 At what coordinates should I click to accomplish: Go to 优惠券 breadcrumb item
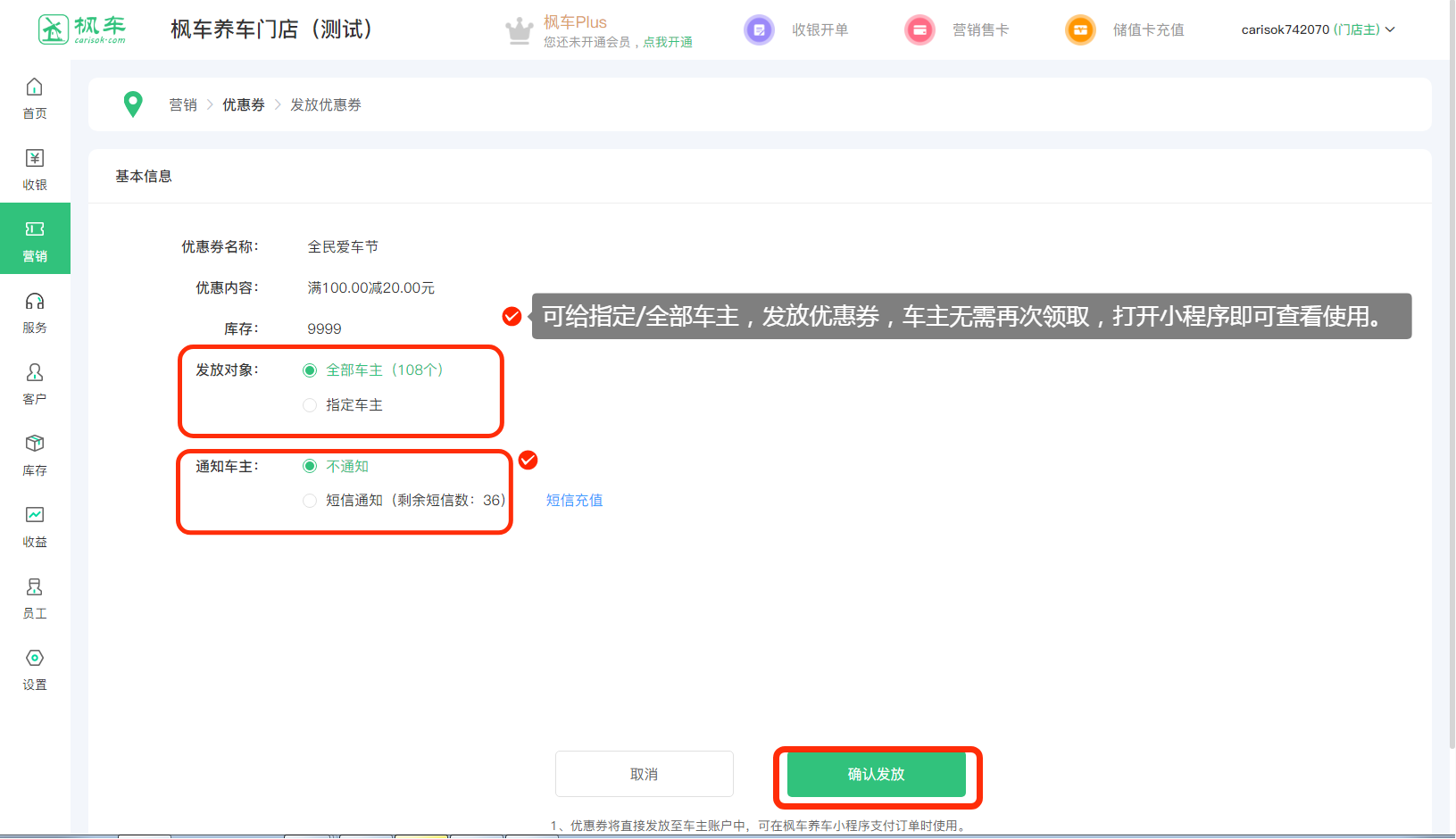pos(244,105)
